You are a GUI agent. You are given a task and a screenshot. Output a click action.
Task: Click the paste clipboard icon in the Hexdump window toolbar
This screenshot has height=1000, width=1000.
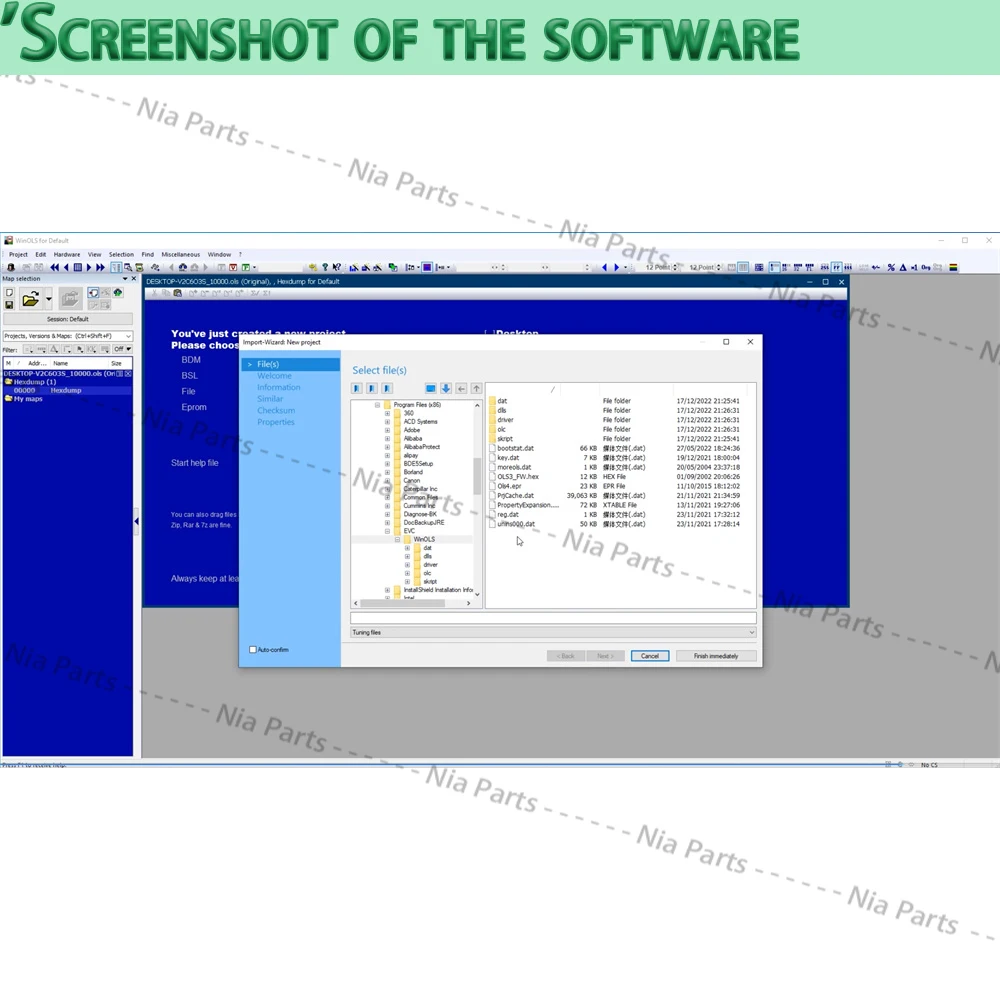(177, 293)
